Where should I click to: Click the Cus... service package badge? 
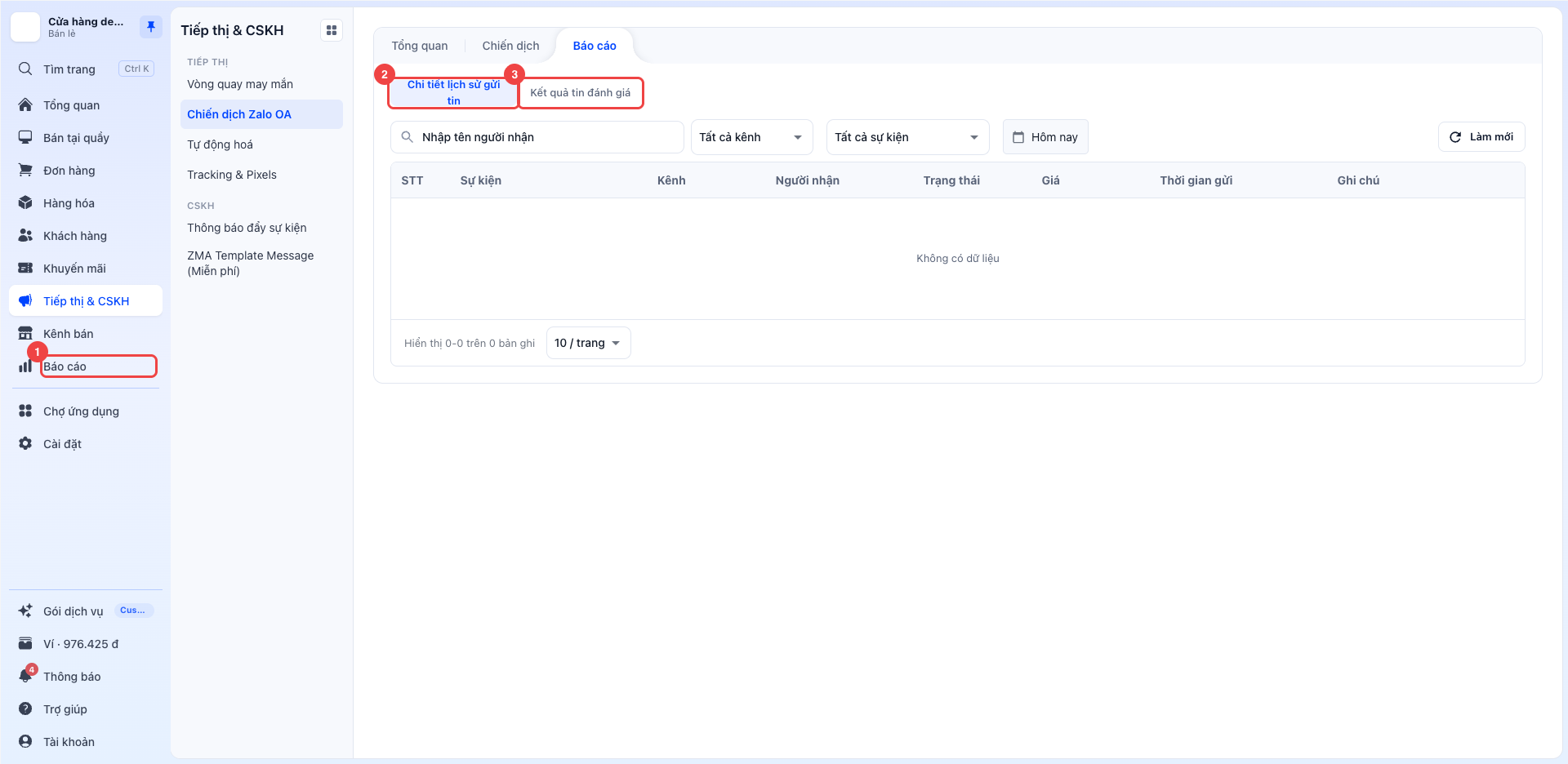tap(133, 611)
